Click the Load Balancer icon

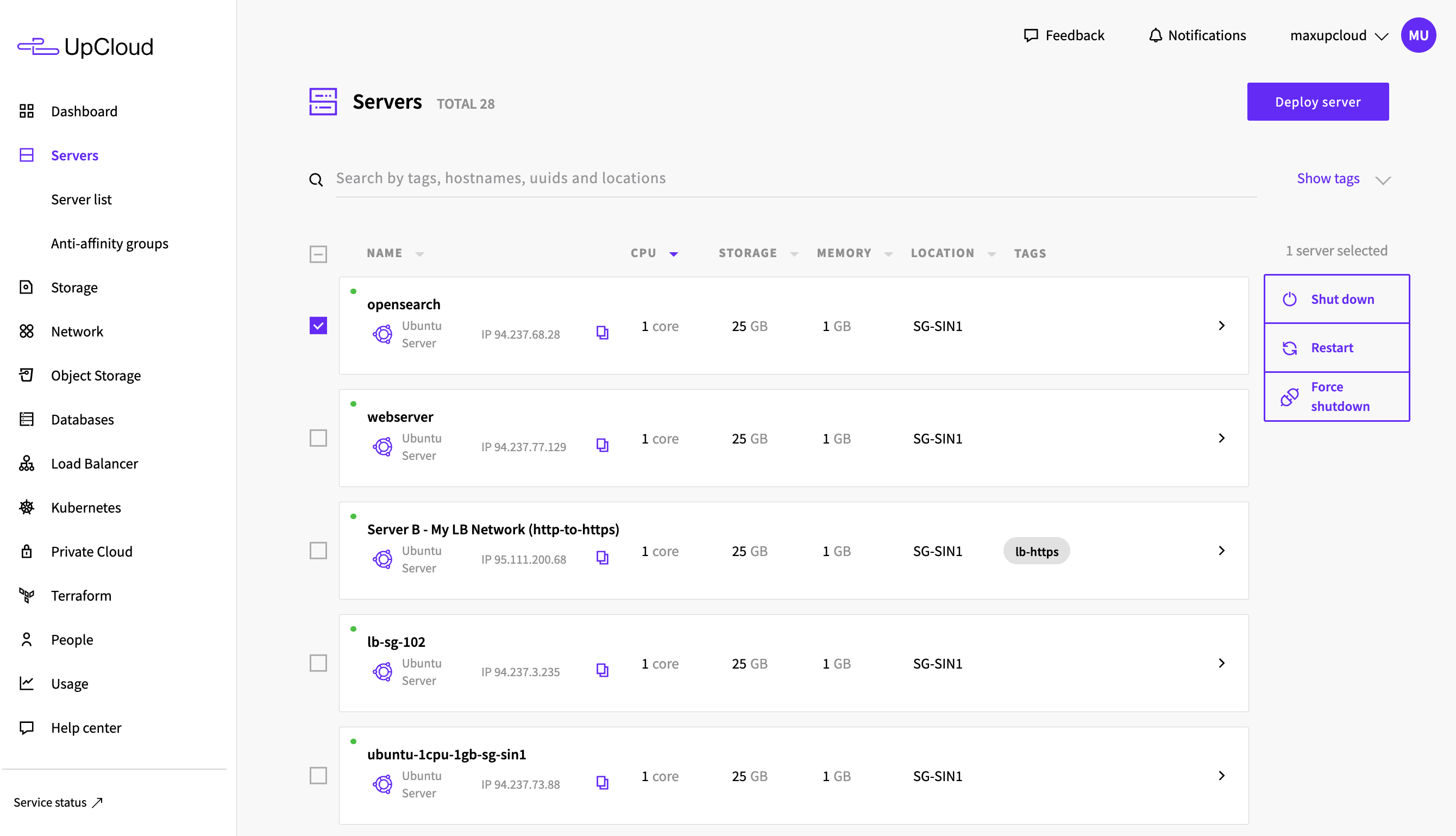pyautogui.click(x=27, y=463)
